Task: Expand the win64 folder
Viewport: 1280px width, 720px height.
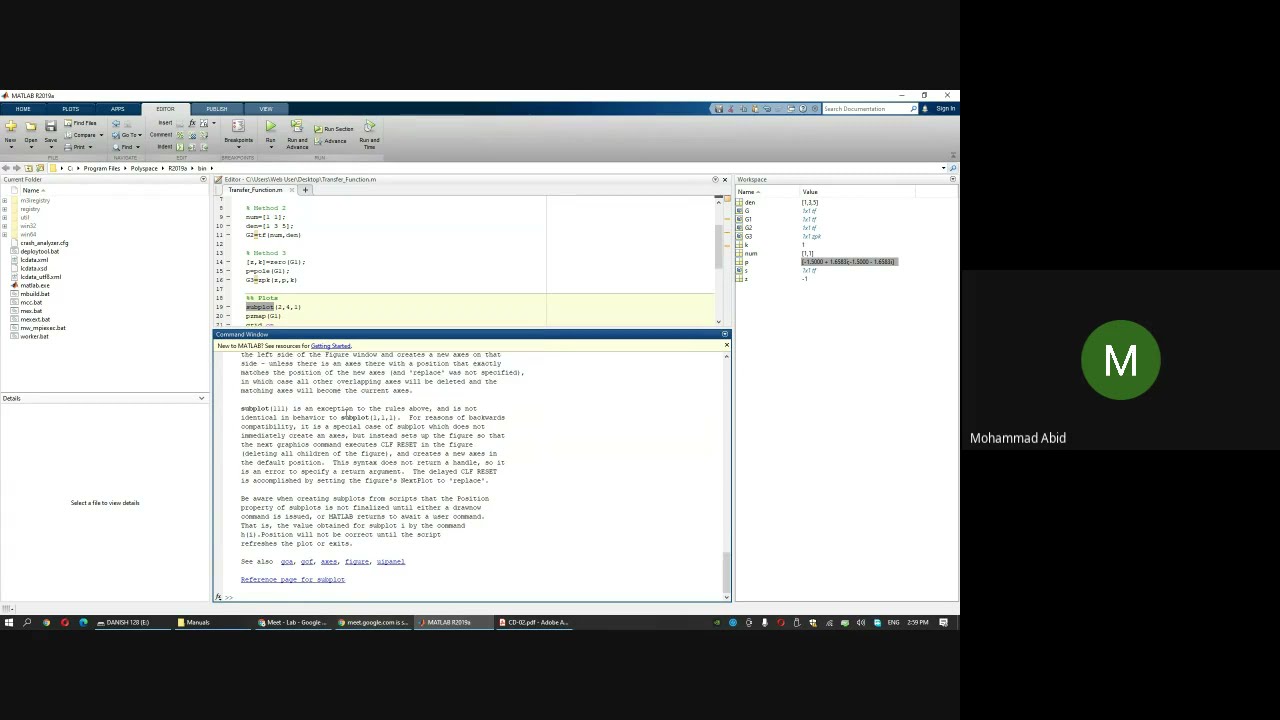Action: point(5,235)
